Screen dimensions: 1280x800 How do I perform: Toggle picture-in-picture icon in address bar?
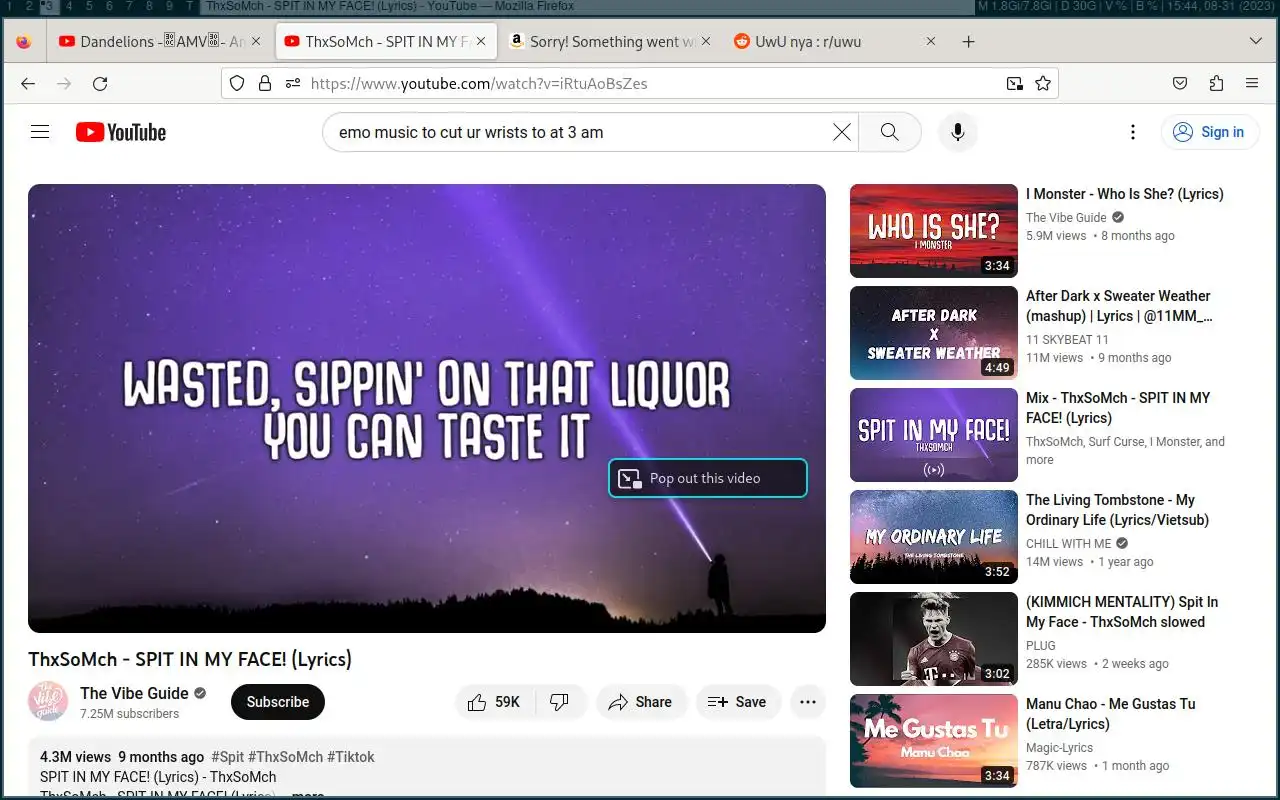pos(1014,84)
